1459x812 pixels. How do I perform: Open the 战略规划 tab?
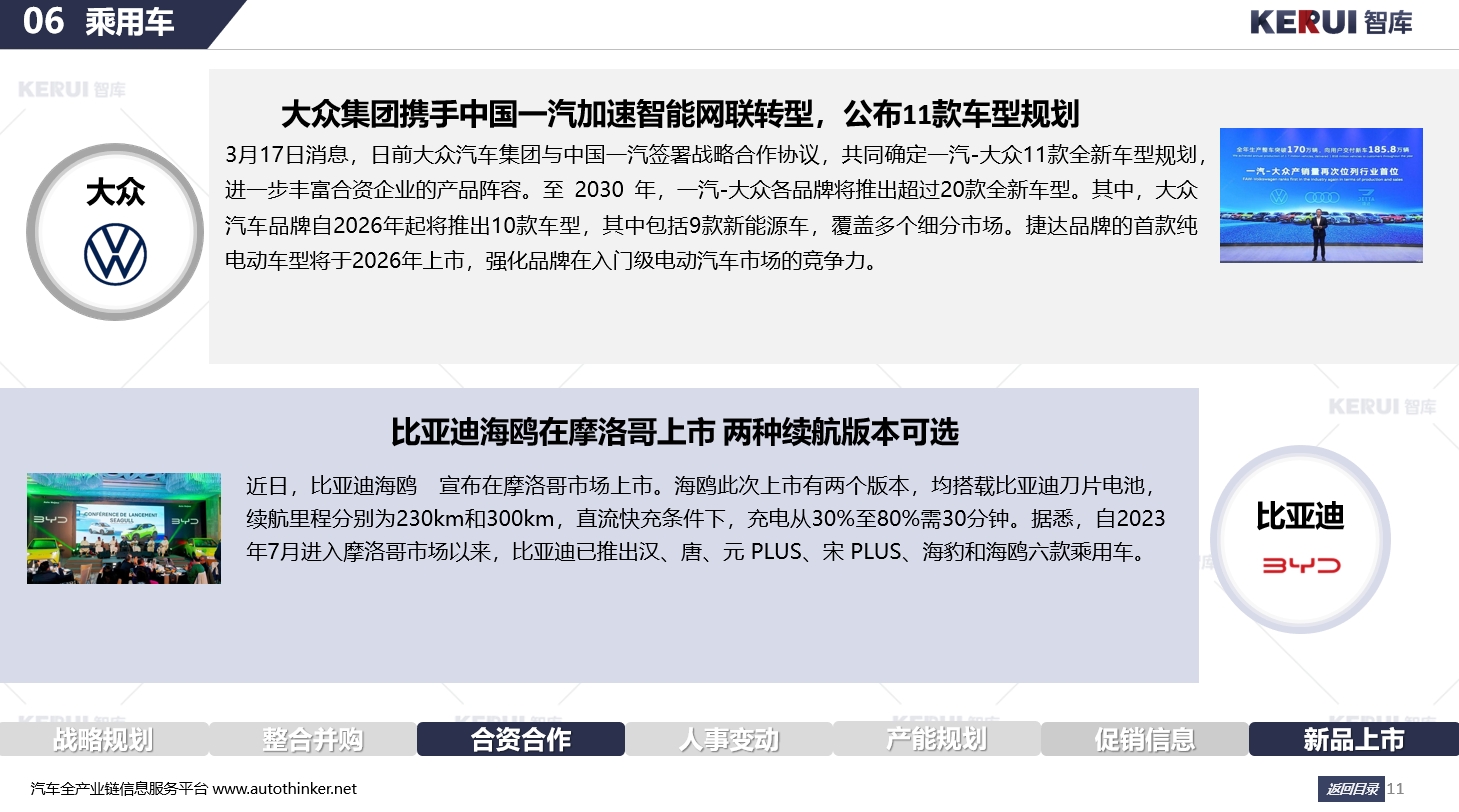tap(104, 739)
